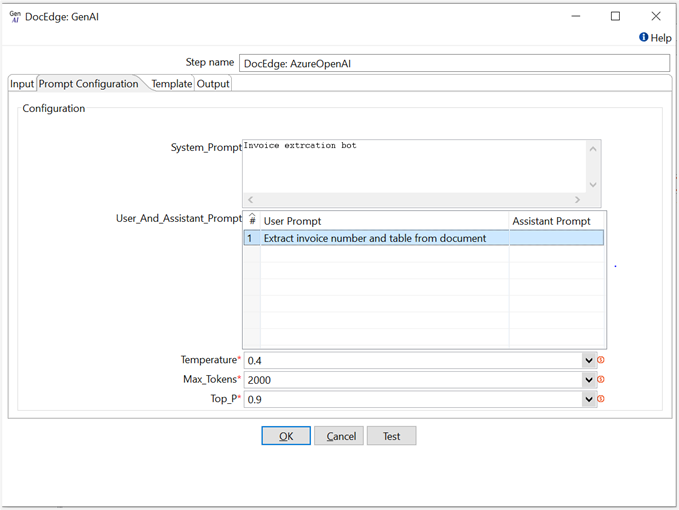Screen dimensions: 679x510
Task: Click the variable icon beside Top_P
Action: pos(602,399)
